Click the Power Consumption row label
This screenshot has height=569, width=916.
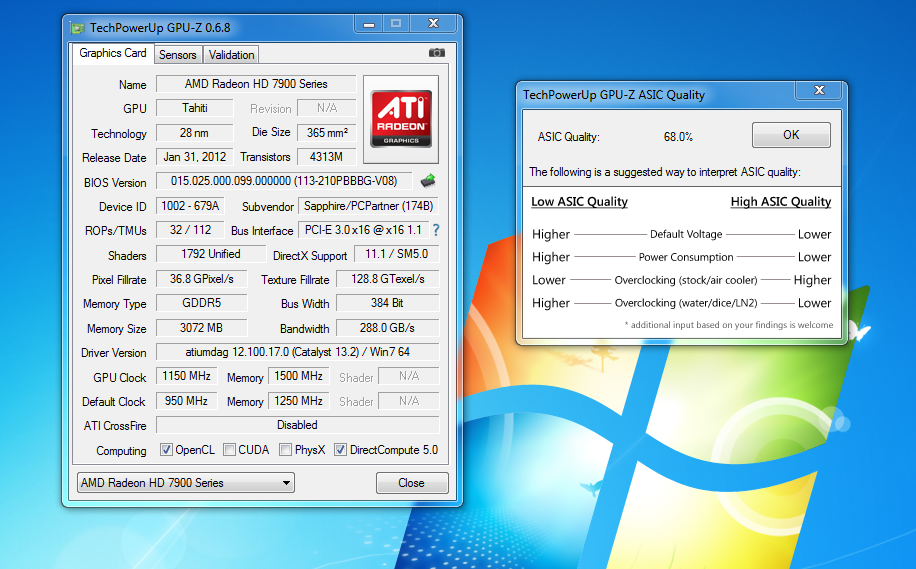coord(686,257)
